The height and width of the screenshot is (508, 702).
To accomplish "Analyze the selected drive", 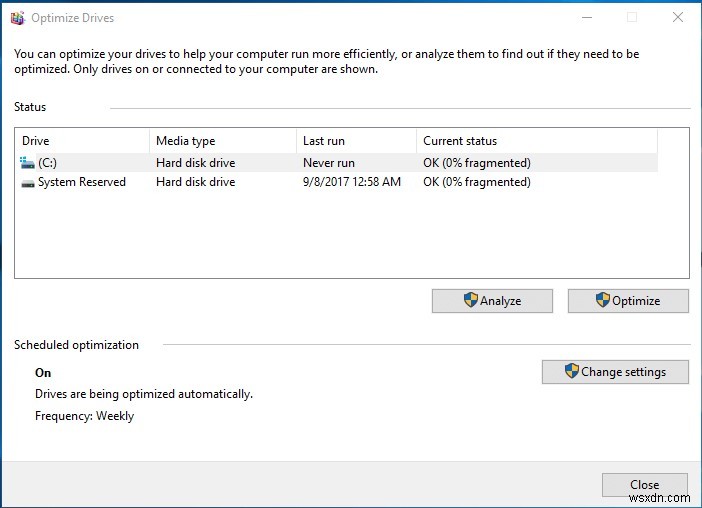I will click(492, 301).
